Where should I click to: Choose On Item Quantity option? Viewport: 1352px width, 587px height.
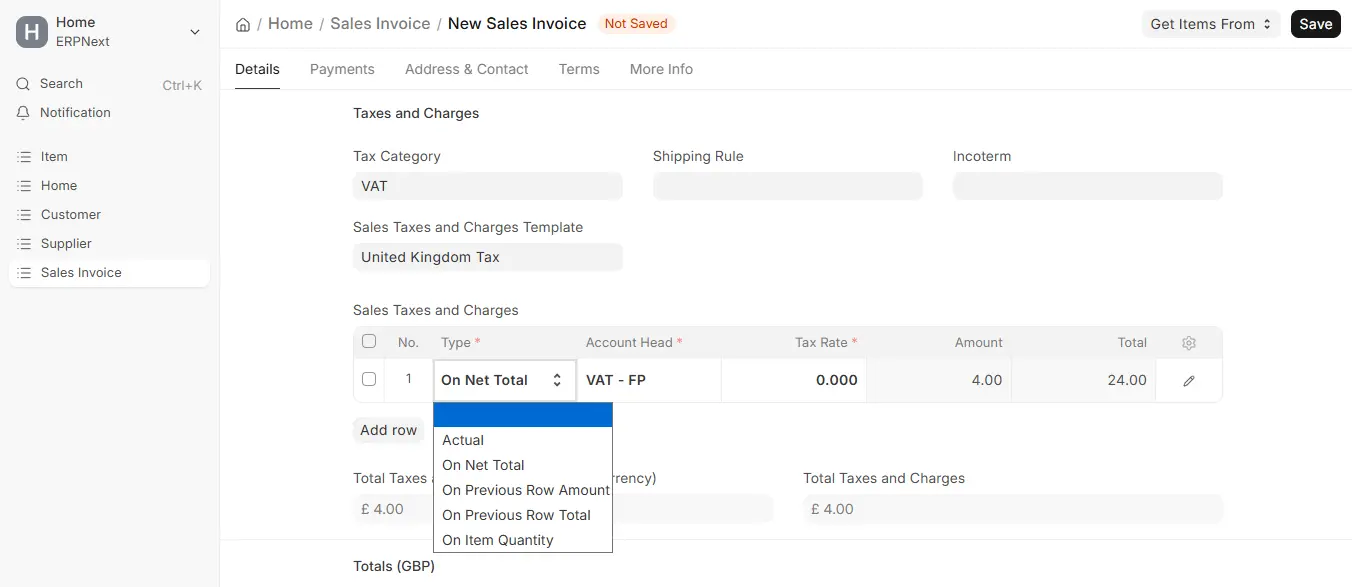click(x=523, y=540)
